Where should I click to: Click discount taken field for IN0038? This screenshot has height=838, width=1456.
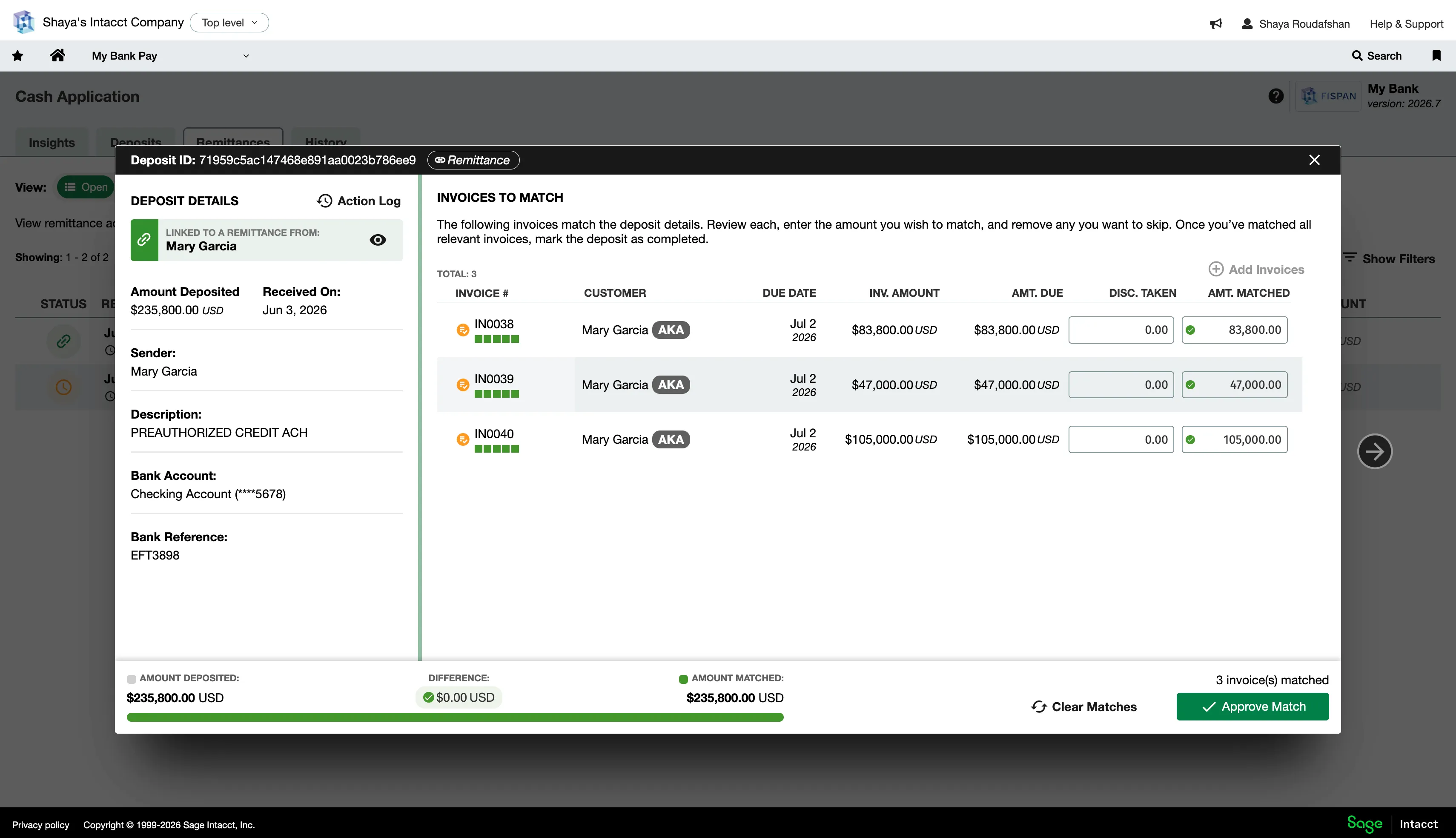coord(1121,330)
